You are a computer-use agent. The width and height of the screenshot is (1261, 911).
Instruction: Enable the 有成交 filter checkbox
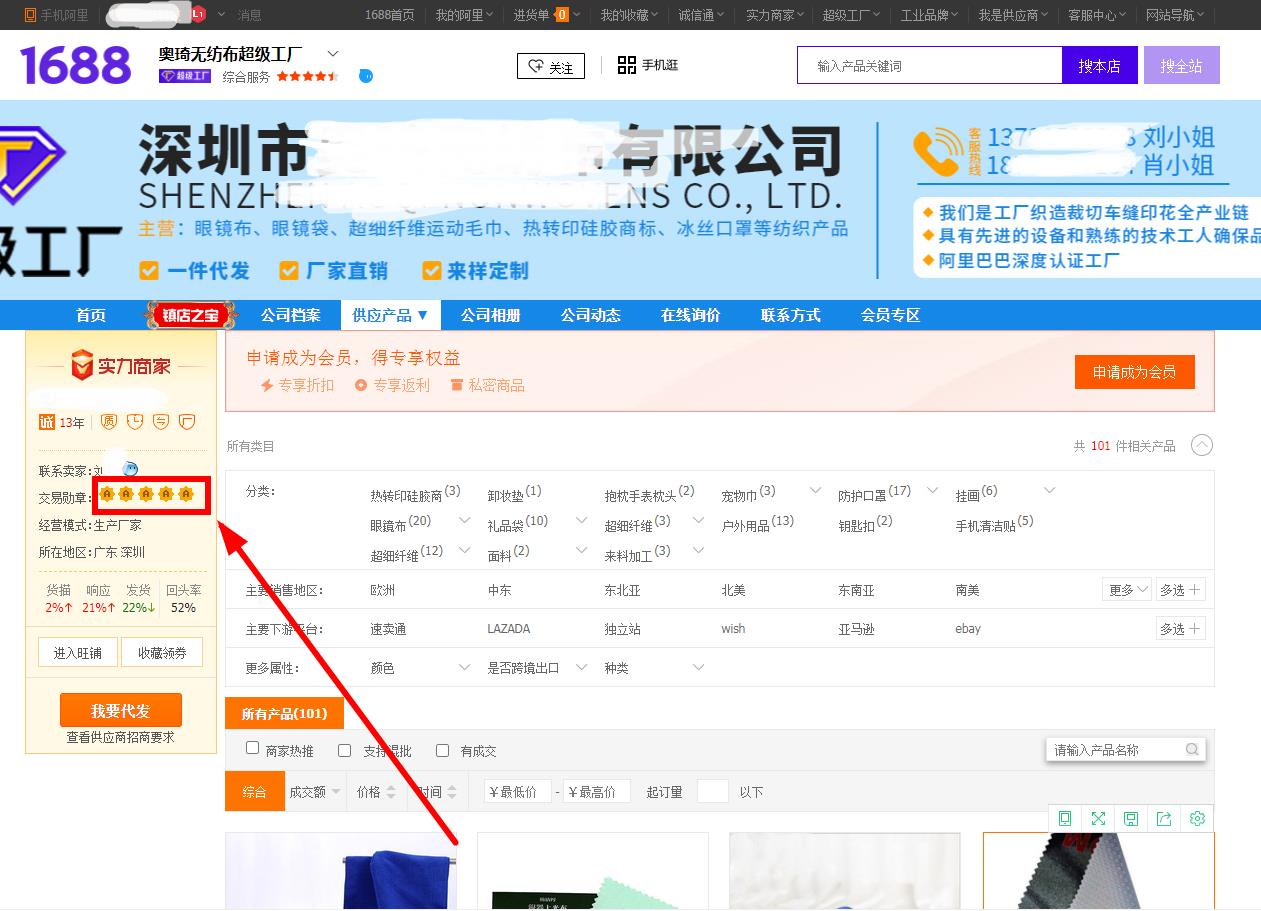pos(442,750)
